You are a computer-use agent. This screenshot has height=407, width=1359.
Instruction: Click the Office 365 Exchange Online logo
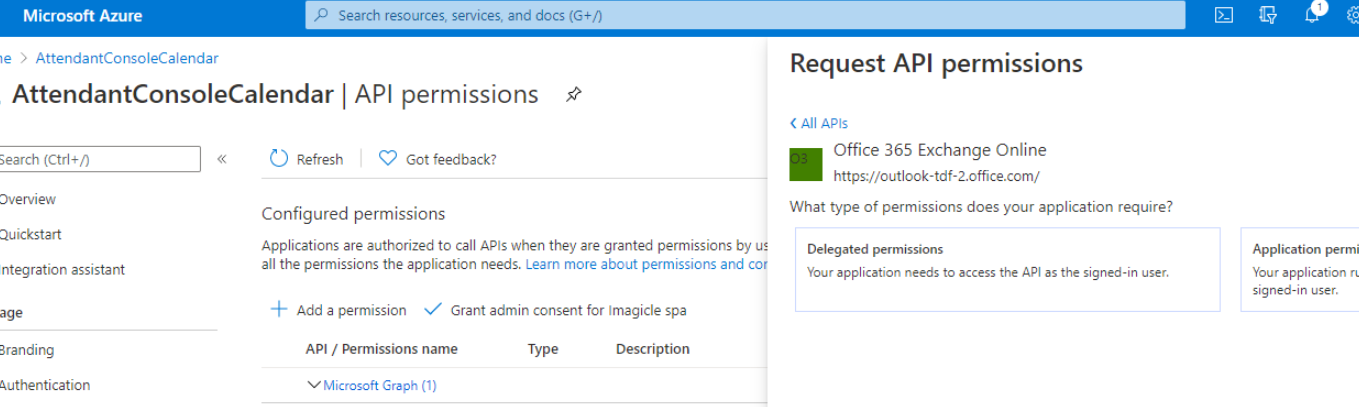click(806, 163)
